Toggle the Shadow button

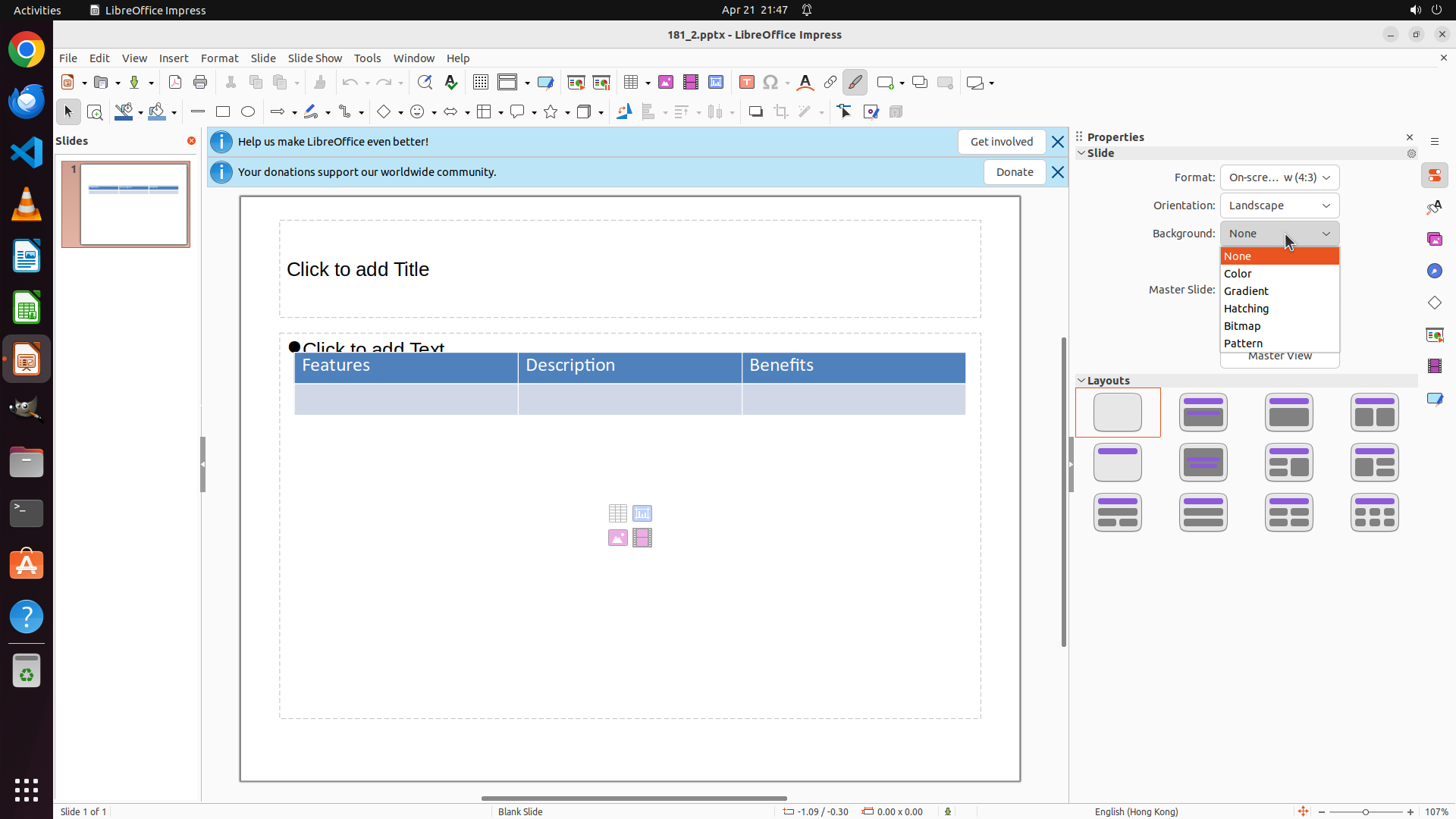coord(755,112)
